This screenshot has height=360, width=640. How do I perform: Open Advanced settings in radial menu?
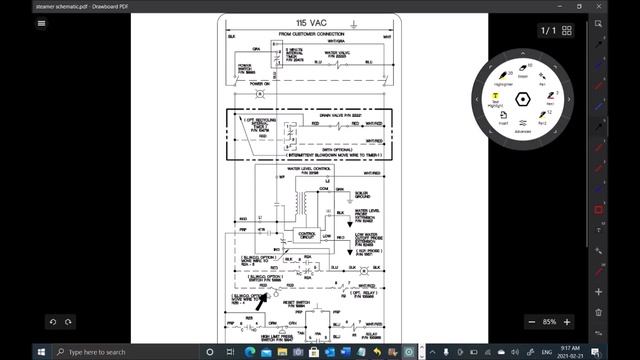[x=523, y=126]
